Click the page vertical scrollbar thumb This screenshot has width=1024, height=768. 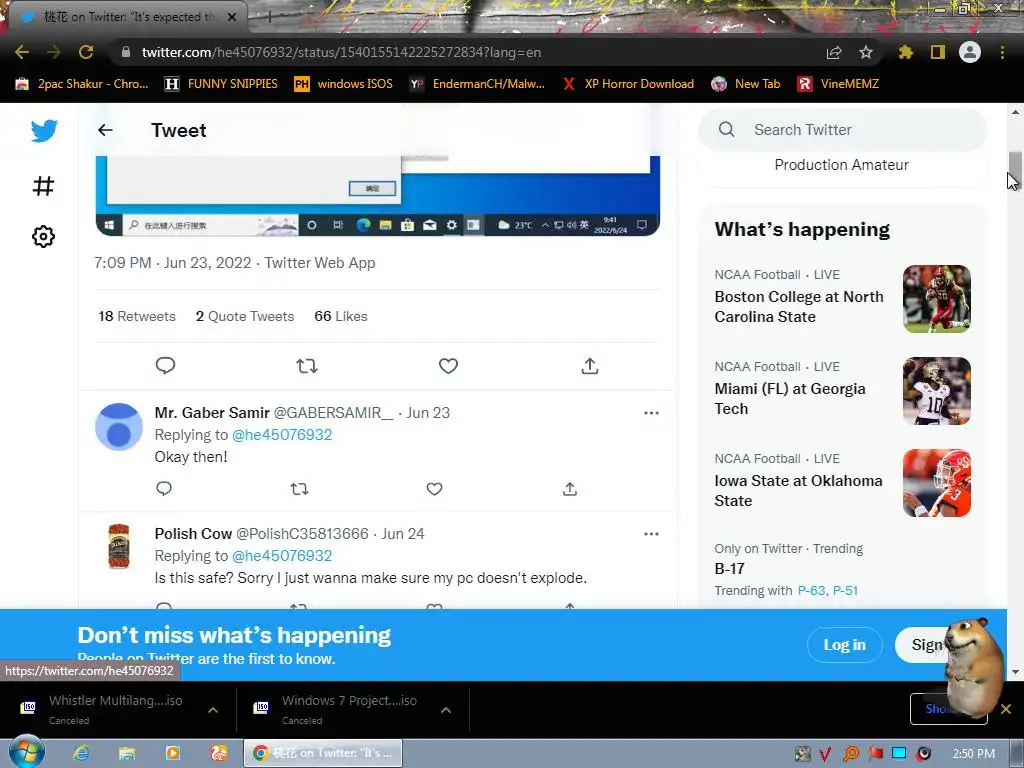[1015, 169]
